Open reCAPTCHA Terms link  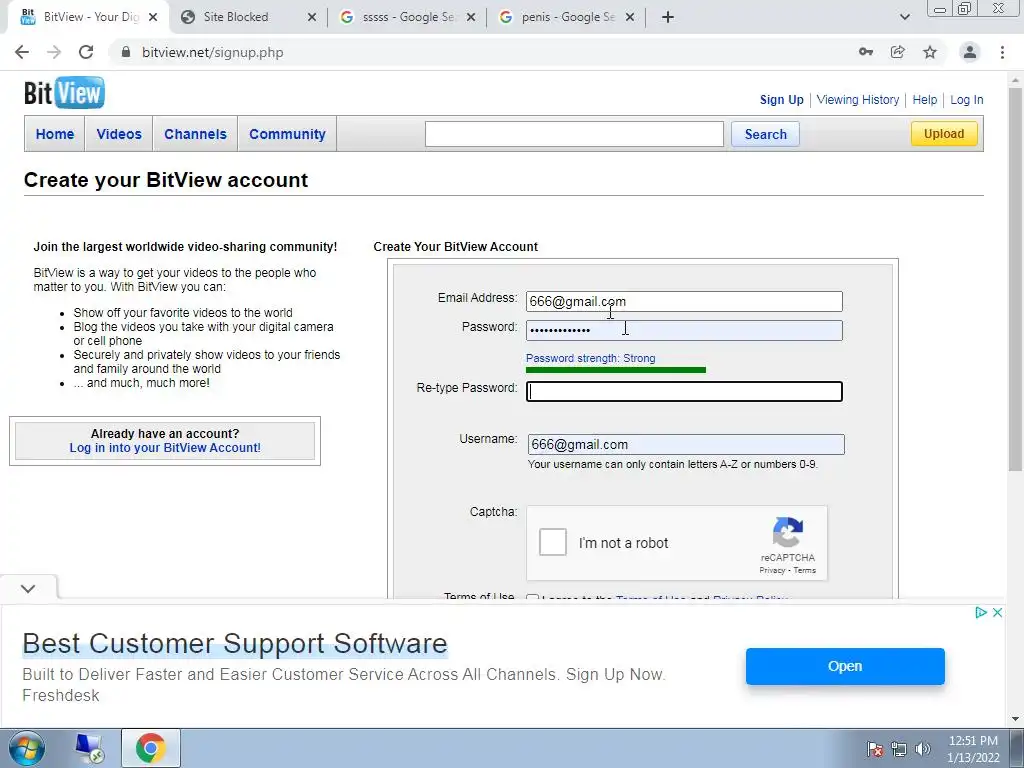[805, 570]
